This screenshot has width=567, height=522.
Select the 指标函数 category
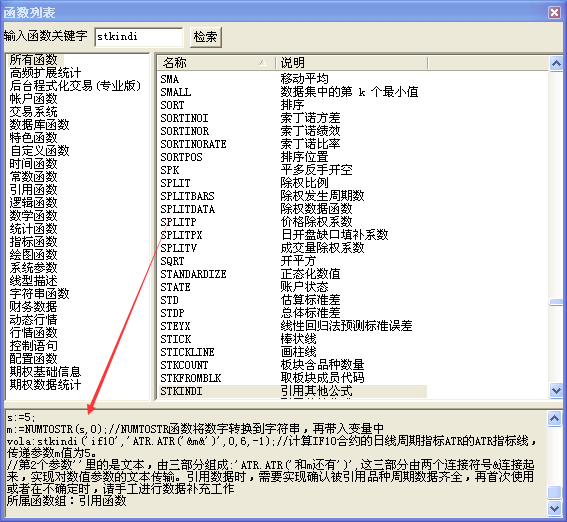(34, 242)
